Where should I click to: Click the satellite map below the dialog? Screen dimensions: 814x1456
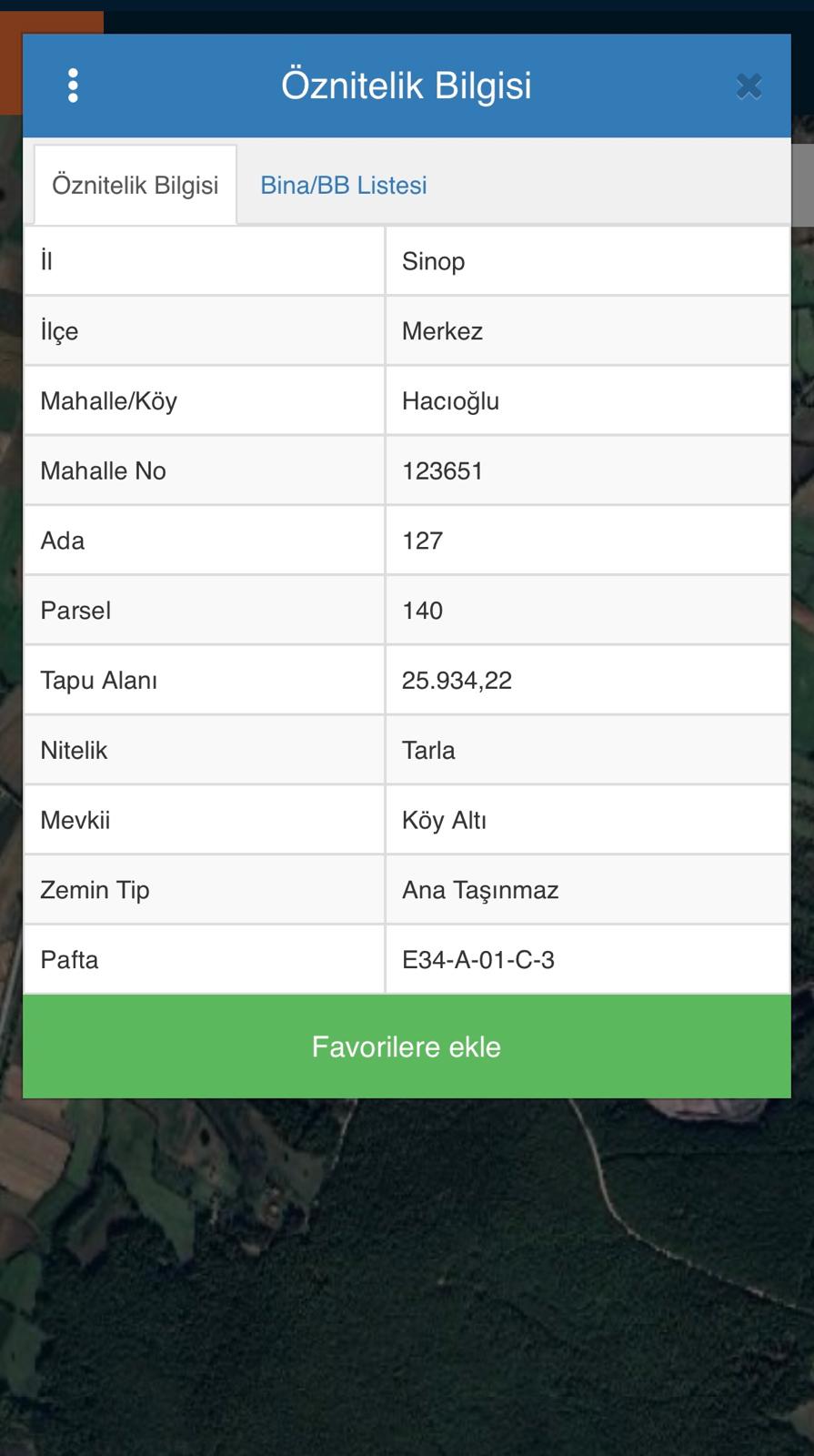(x=407, y=1274)
